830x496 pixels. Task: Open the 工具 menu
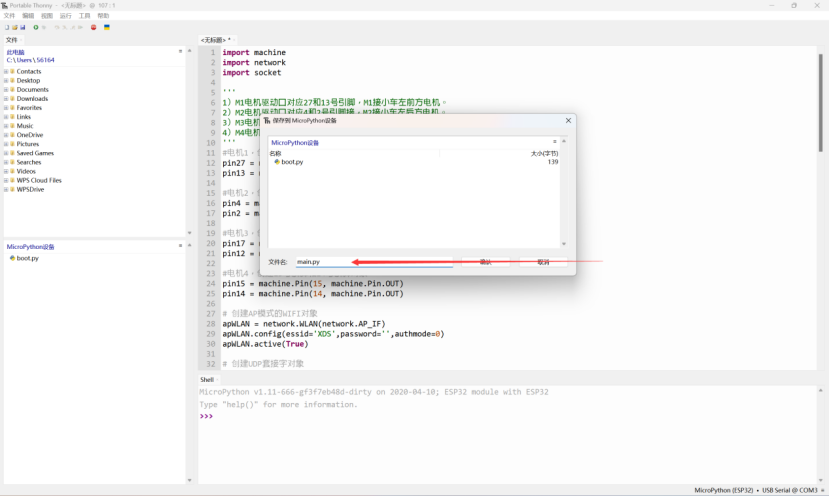85,16
